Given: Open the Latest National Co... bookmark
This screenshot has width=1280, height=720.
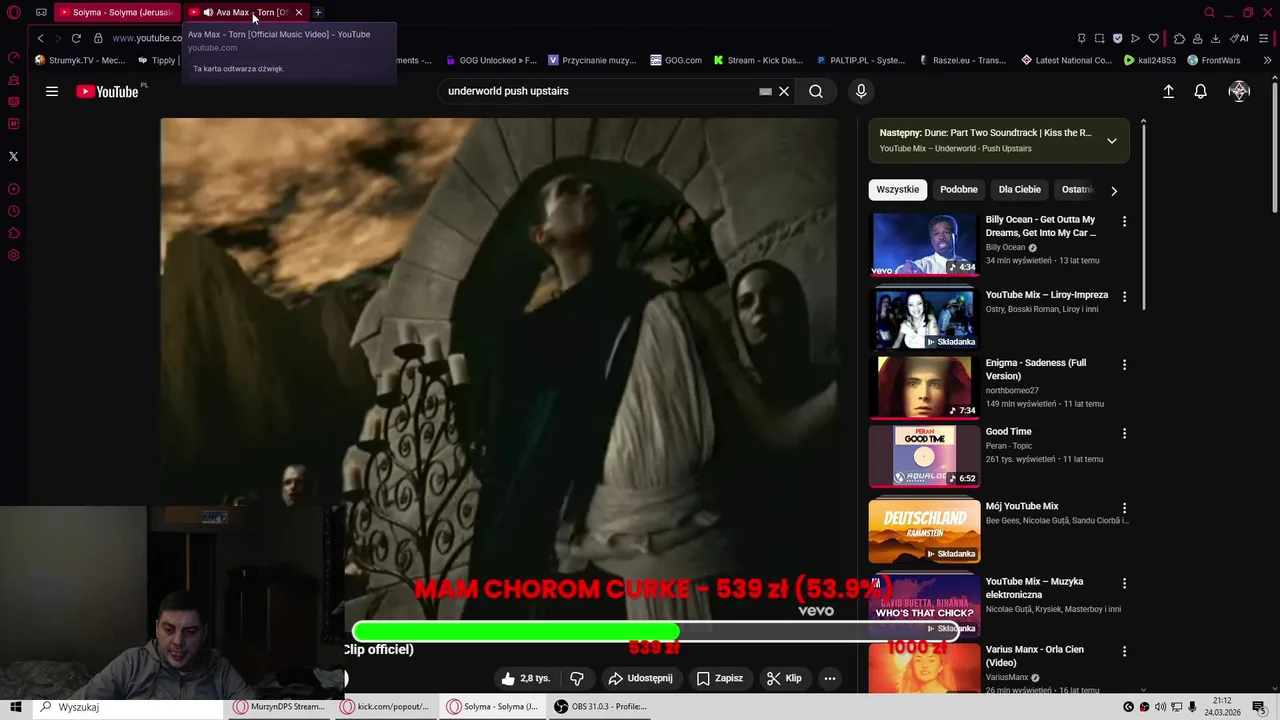Looking at the screenshot, I should click(x=1066, y=60).
